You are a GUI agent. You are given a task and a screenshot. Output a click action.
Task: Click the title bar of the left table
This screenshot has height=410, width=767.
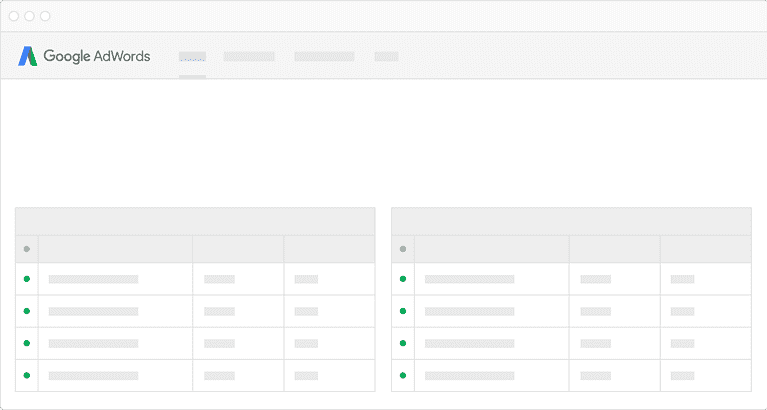pos(195,221)
